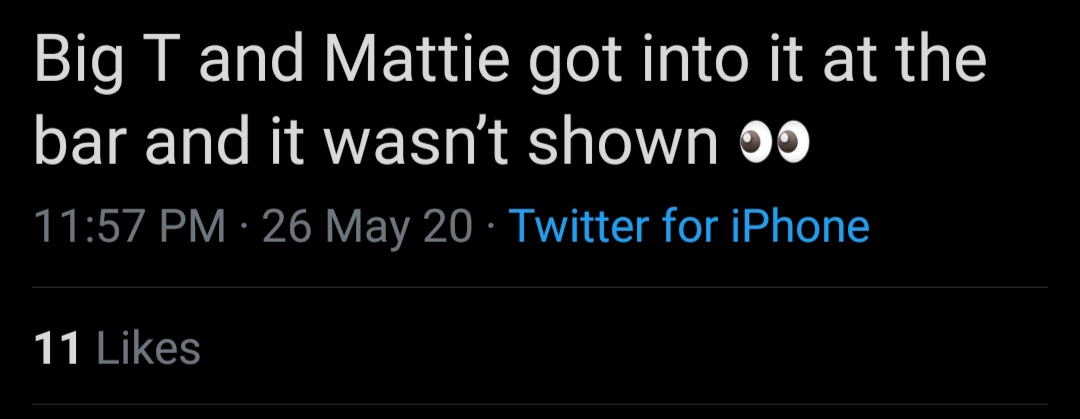
Task: Click the bold 11 like count
Action: 58,347
